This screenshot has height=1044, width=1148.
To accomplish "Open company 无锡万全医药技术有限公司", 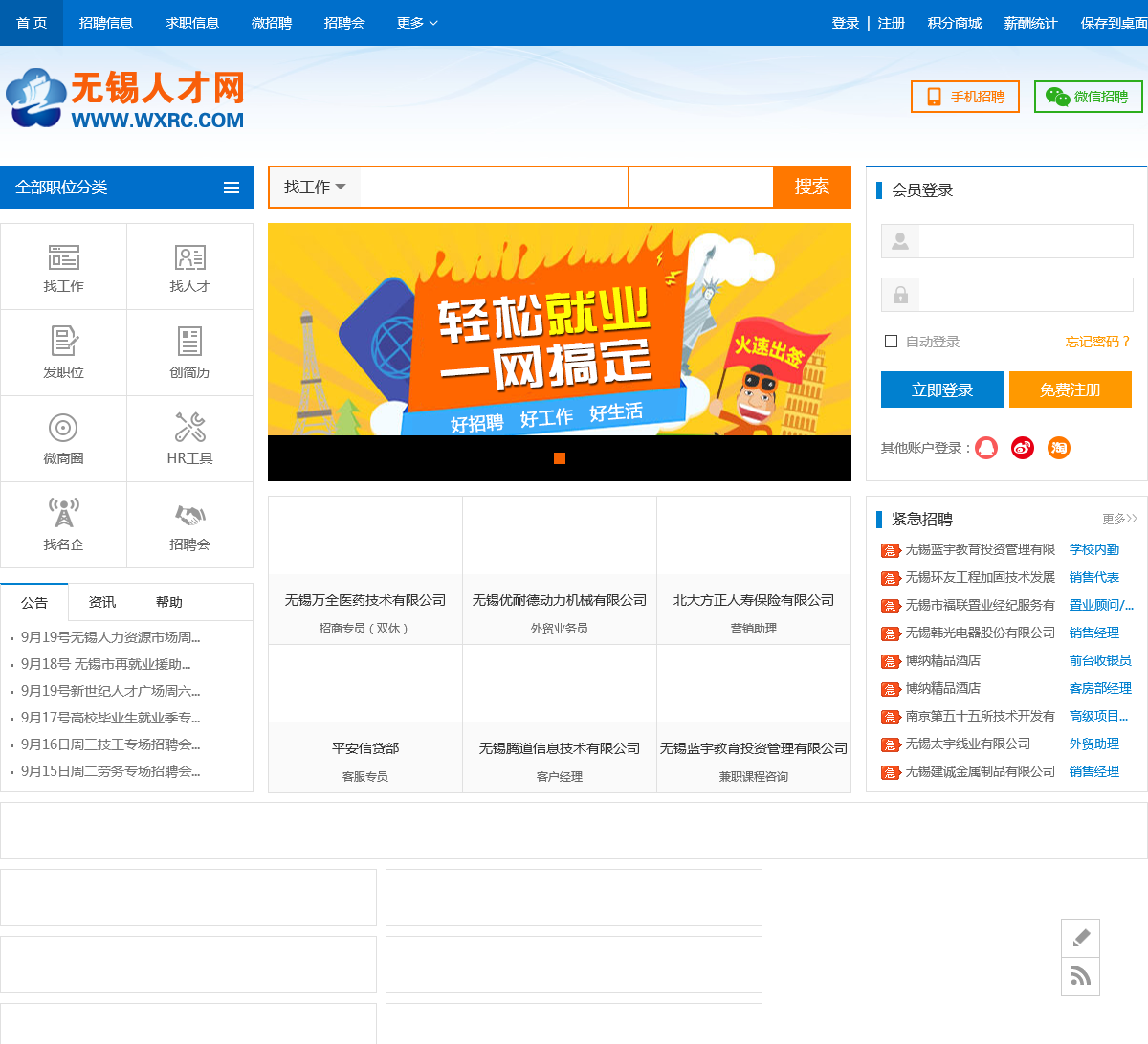I will point(365,600).
